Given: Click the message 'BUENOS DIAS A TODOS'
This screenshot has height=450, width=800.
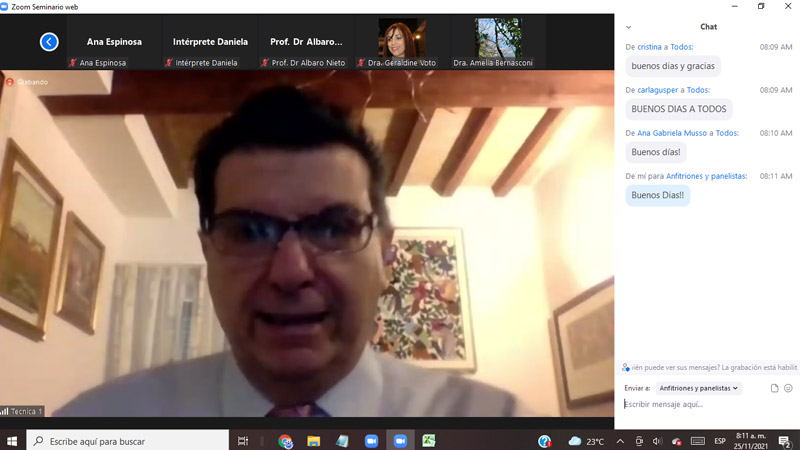Looking at the screenshot, I should pyautogui.click(x=679, y=109).
